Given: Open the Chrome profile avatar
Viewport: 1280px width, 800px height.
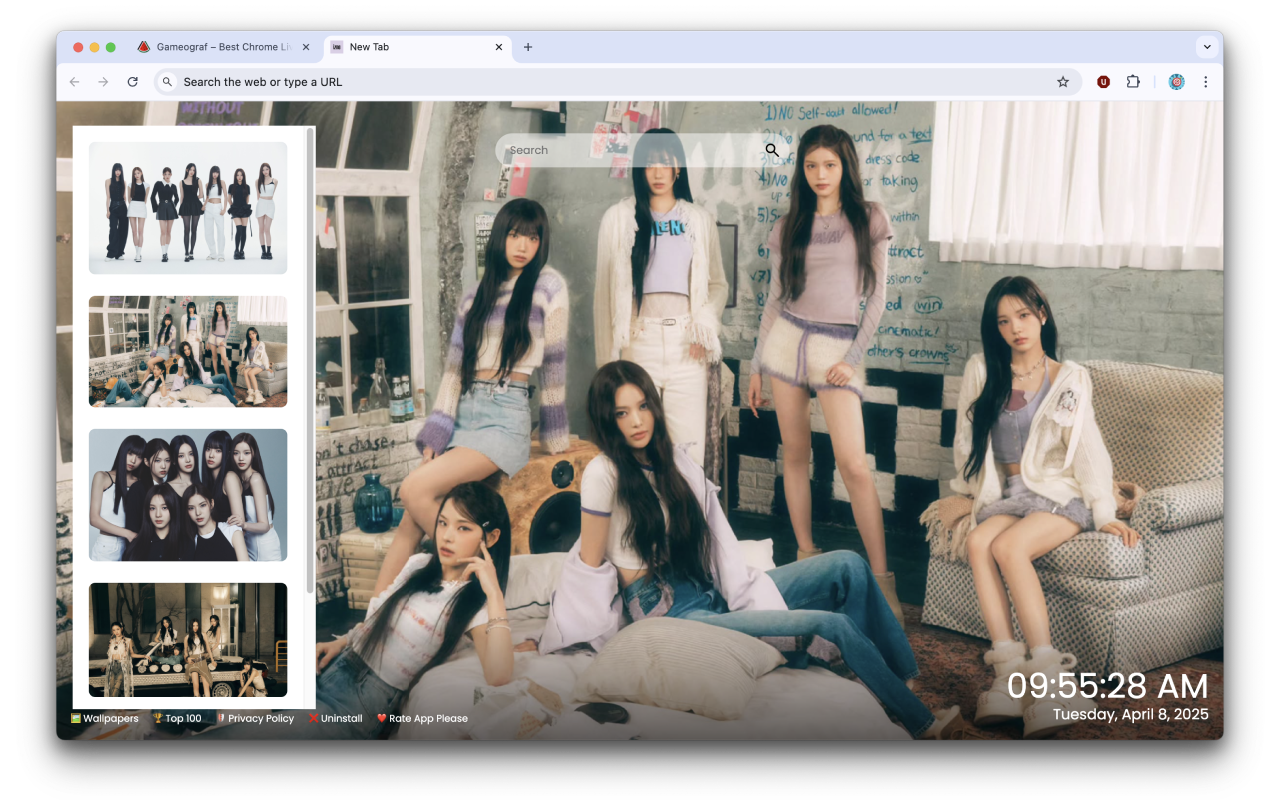Looking at the screenshot, I should click(x=1177, y=82).
